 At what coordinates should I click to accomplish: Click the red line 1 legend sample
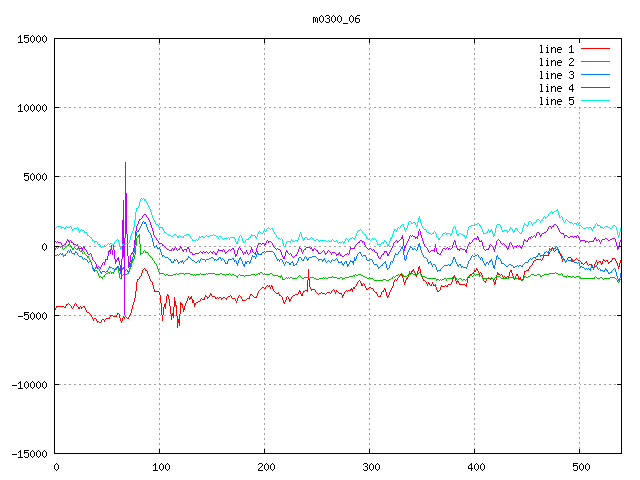coord(595,49)
